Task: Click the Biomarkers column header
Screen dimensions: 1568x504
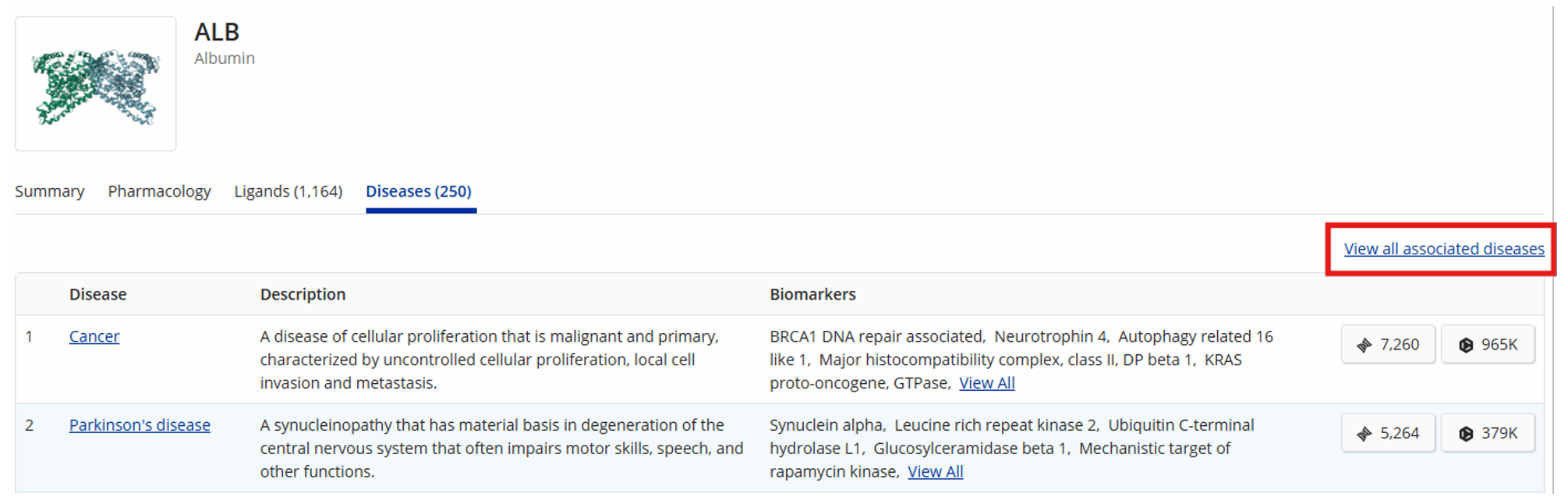Action: pyautogui.click(x=812, y=294)
